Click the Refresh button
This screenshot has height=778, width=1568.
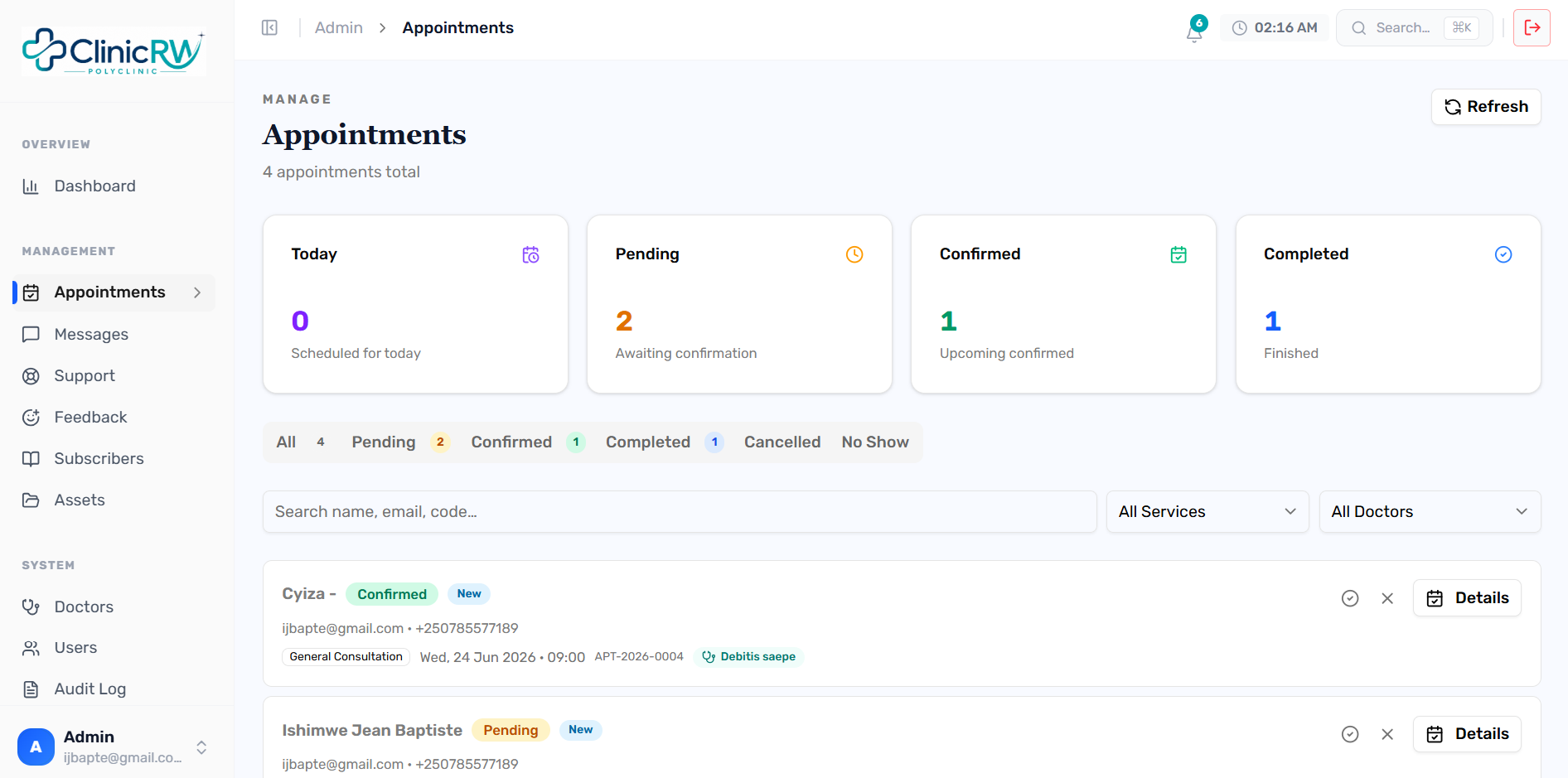[x=1486, y=107]
